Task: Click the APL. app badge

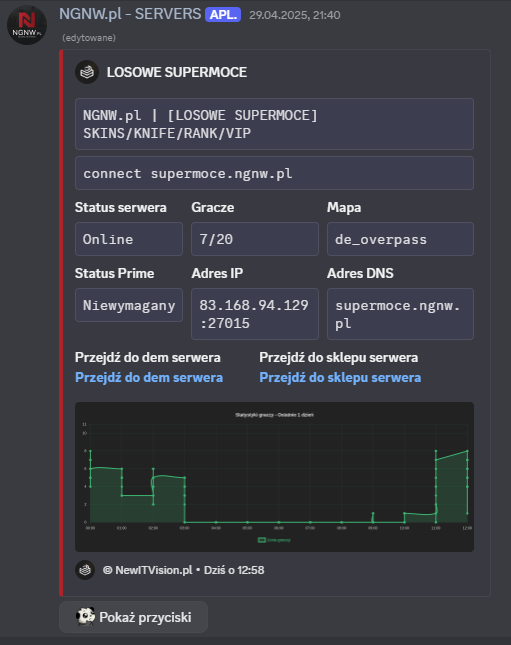Action: tap(223, 15)
